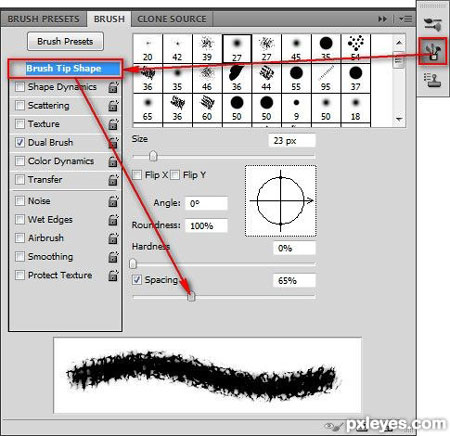
Task: Select the Brush Tip Shape option
Action: 64,69
